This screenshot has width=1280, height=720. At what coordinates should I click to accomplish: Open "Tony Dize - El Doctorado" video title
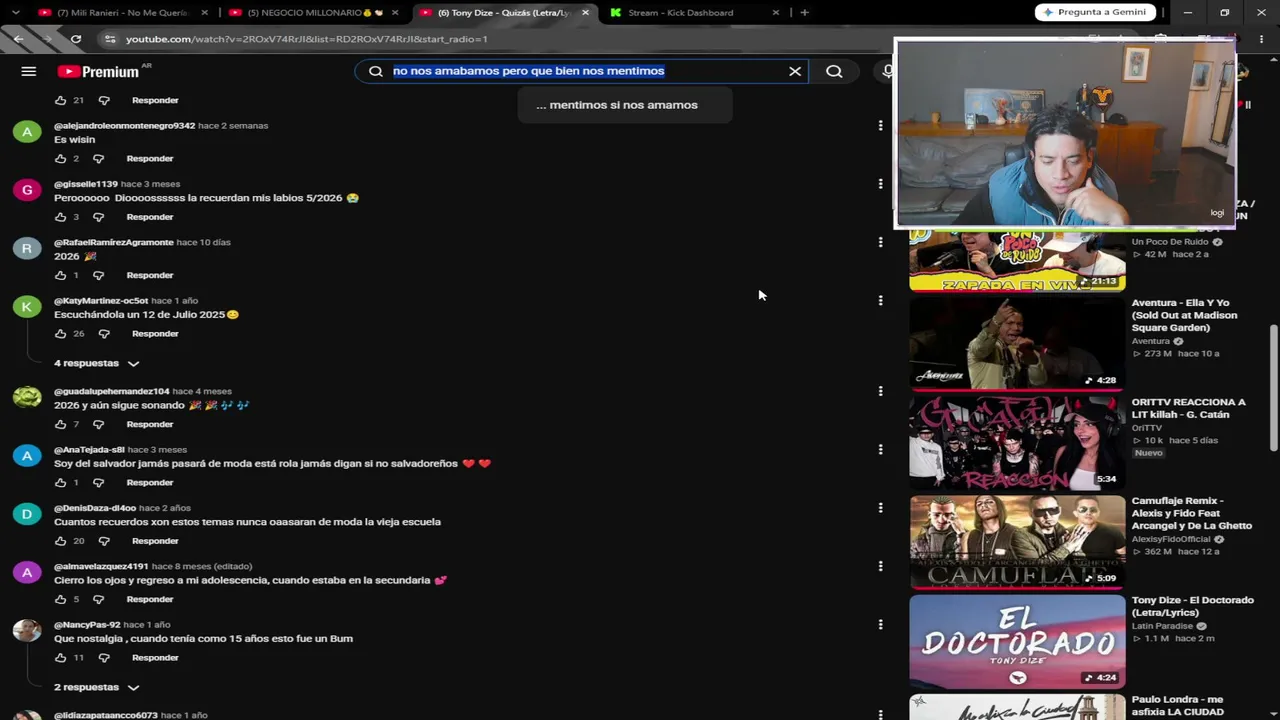(x=1192, y=606)
